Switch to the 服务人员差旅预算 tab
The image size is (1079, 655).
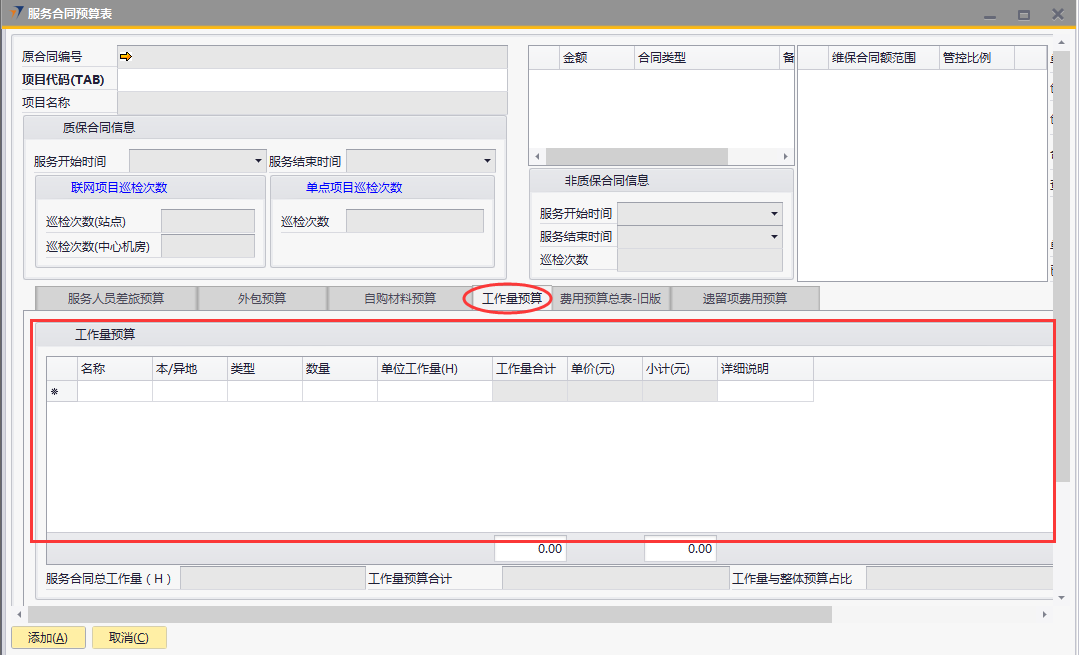point(116,298)
